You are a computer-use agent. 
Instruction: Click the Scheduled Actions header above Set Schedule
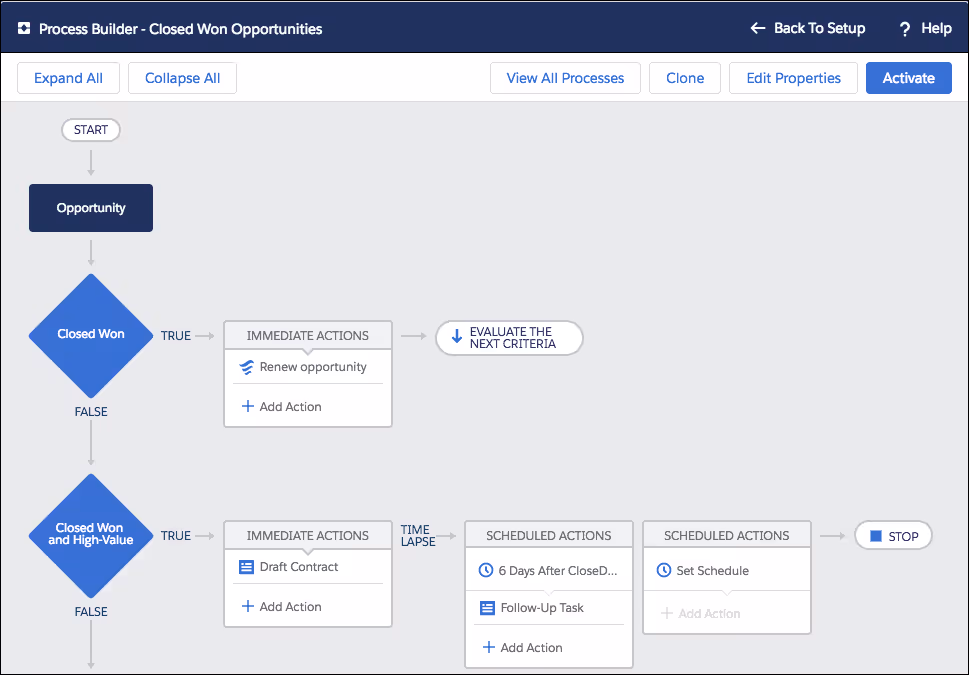[727, 535]
